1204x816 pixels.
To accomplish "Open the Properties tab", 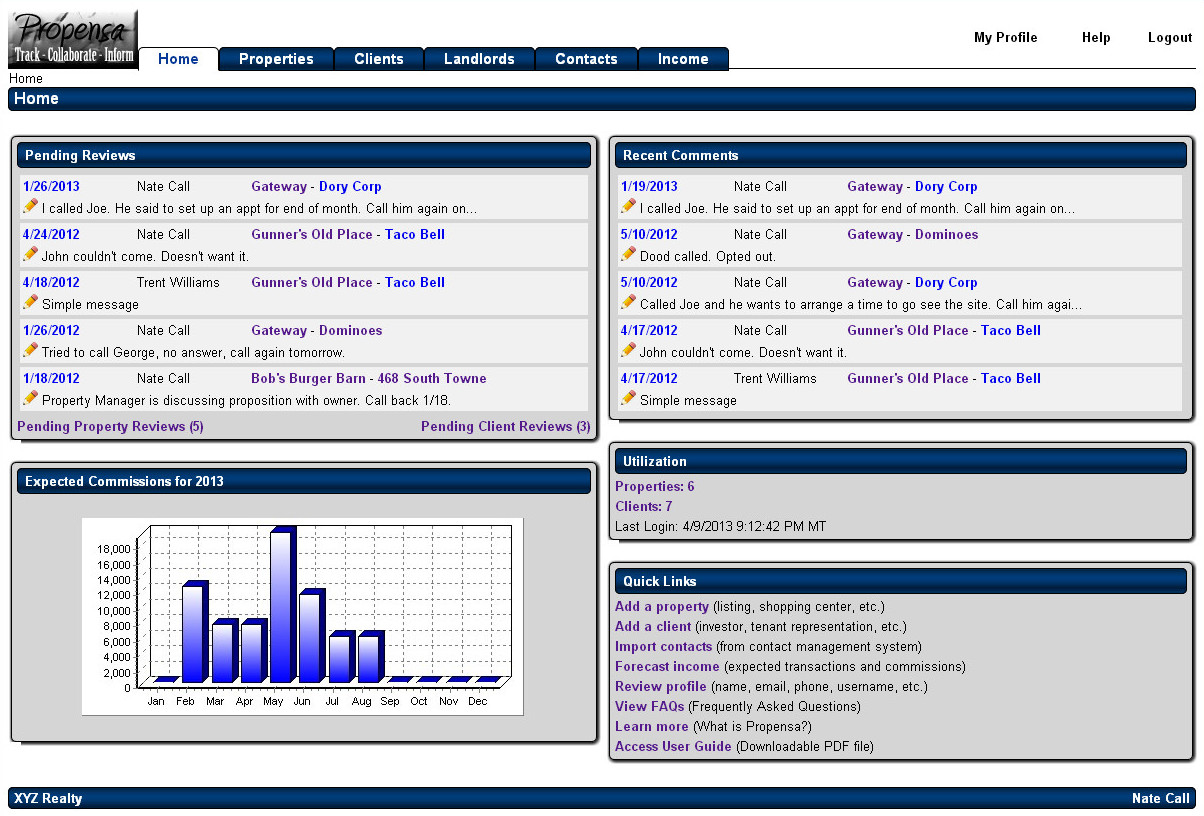I will click(x=276, y=59).
